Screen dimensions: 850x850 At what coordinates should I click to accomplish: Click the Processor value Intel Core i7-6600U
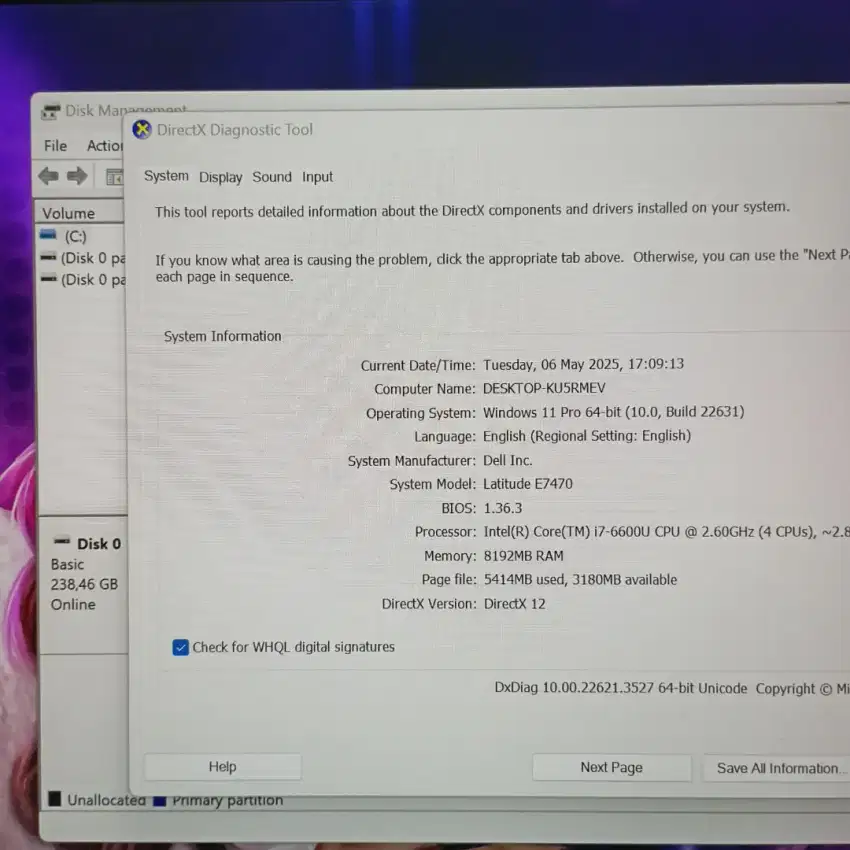tap(666, 532)
